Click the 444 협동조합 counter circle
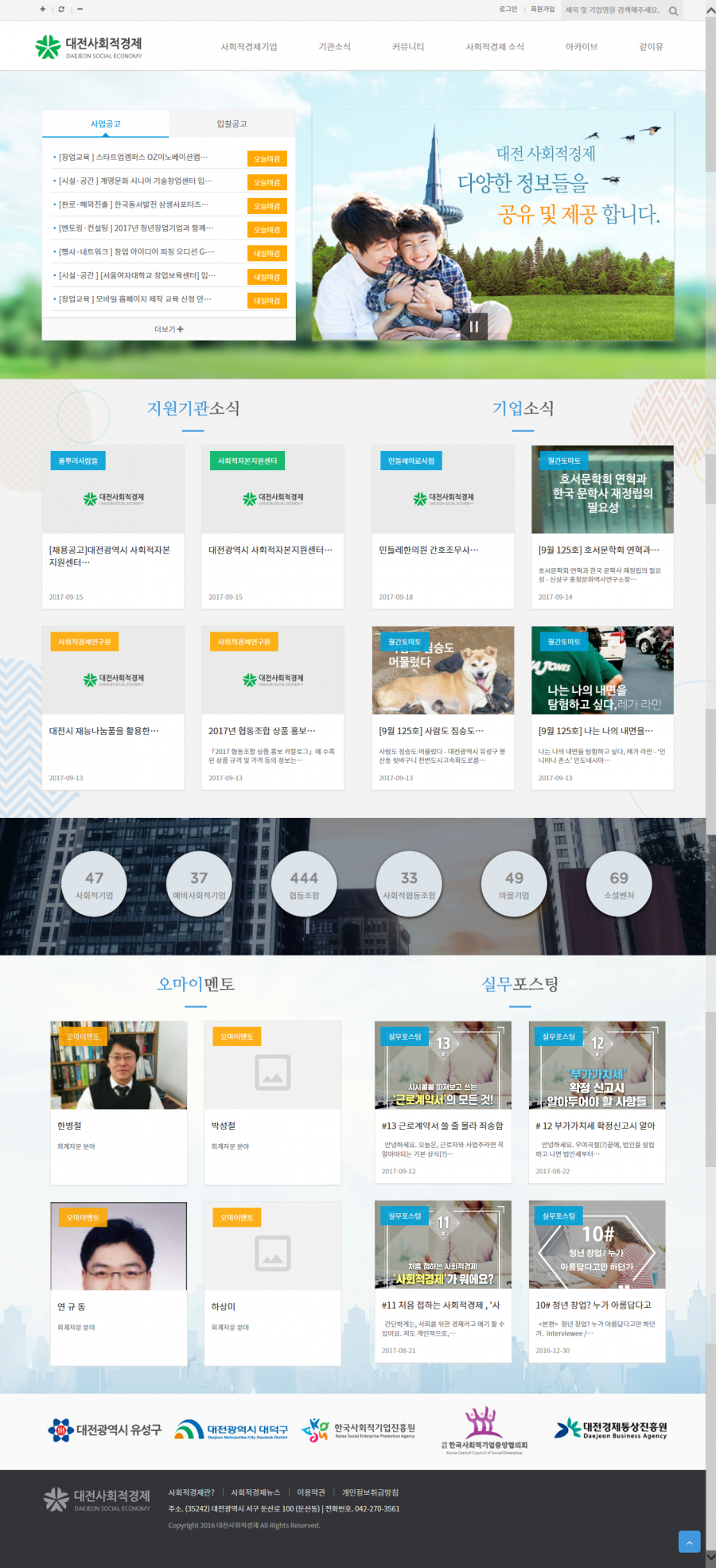This screenshot has height=1568, width=716. pyautogui.click(x=304, y=884)
